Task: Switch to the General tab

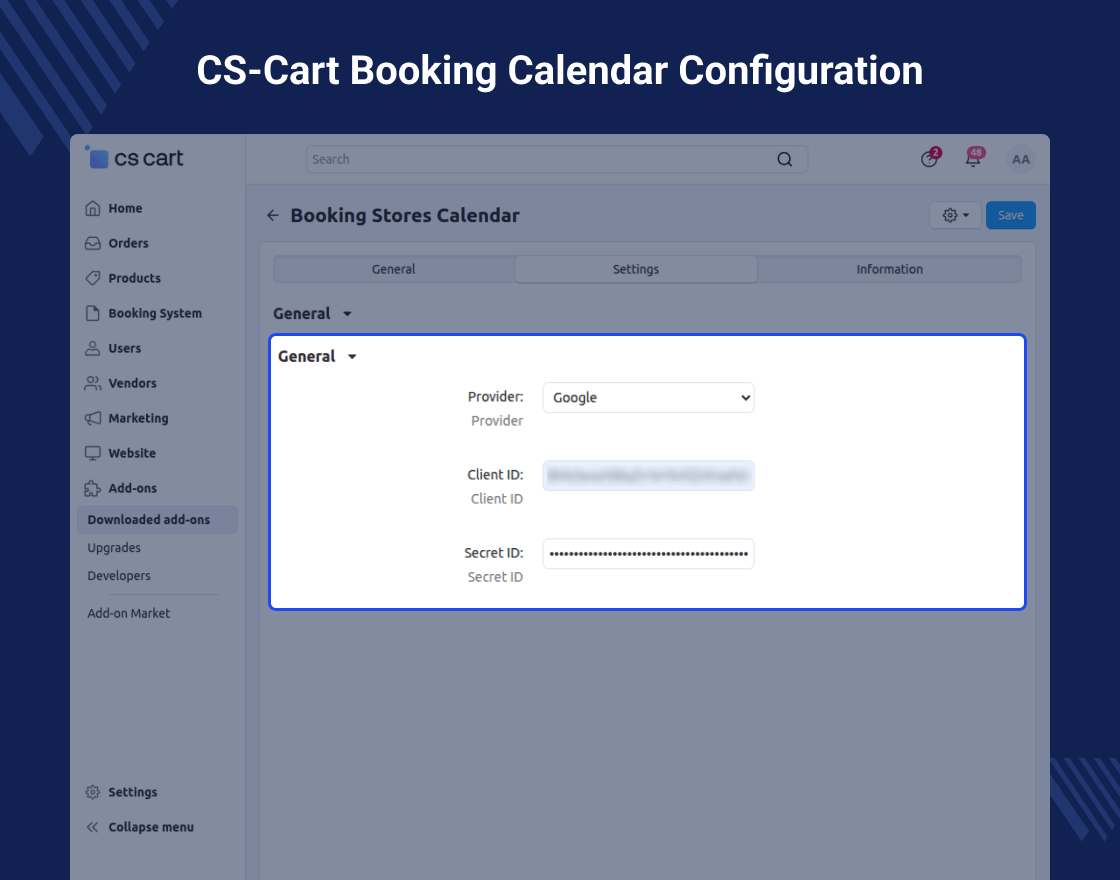Action: coord(394,269)
